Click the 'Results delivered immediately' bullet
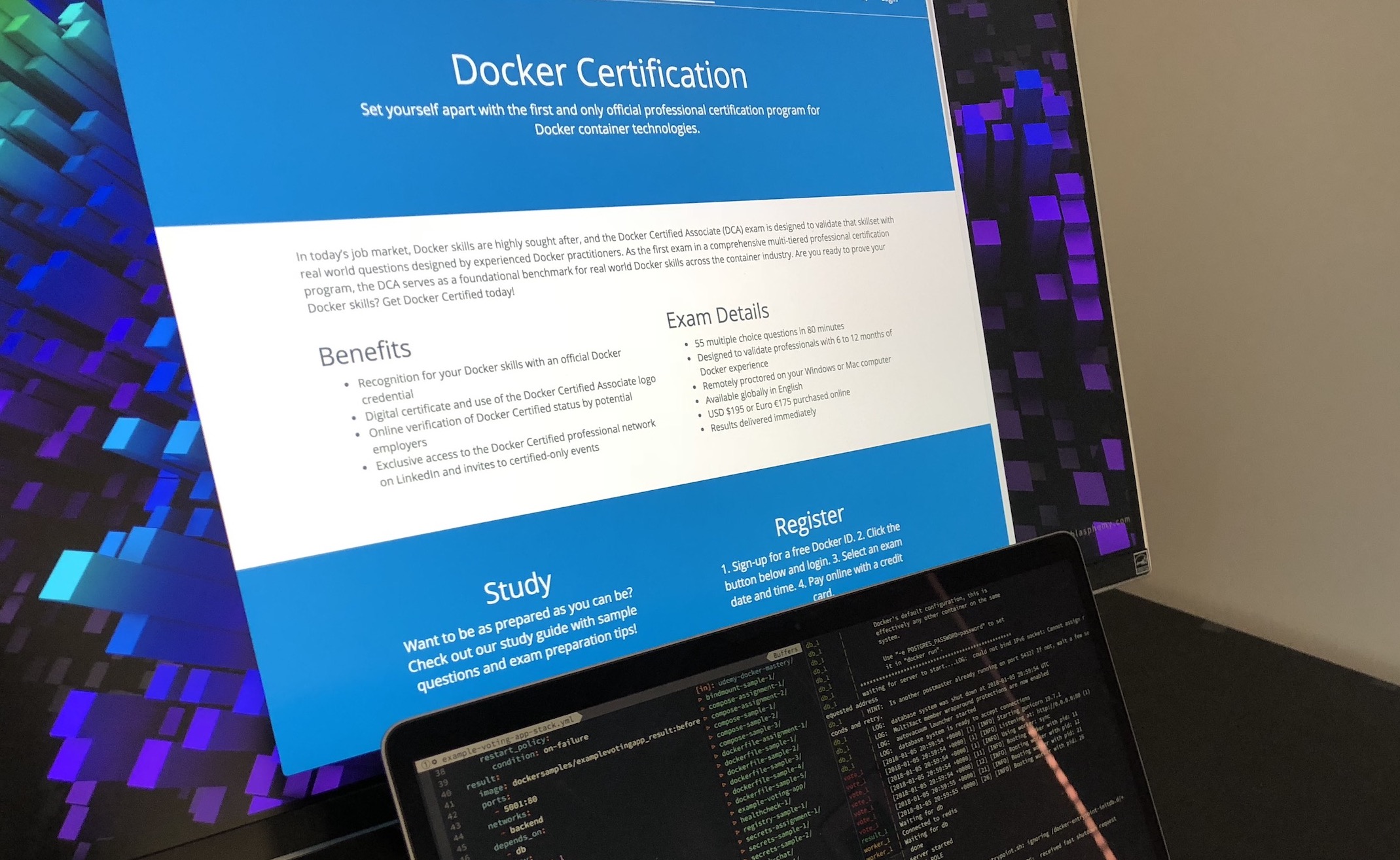Viewport: 1400px width, 860px height. point(763,421)
